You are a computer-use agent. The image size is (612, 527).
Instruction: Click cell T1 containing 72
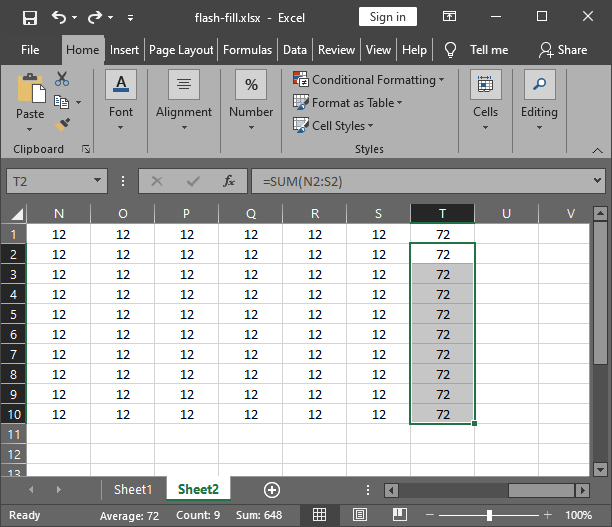(443, 234)
